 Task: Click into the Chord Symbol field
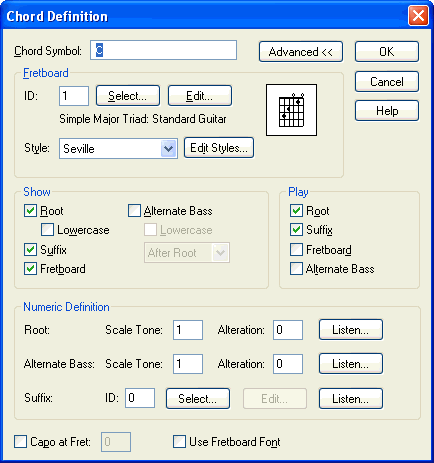(x=163, y=50)
